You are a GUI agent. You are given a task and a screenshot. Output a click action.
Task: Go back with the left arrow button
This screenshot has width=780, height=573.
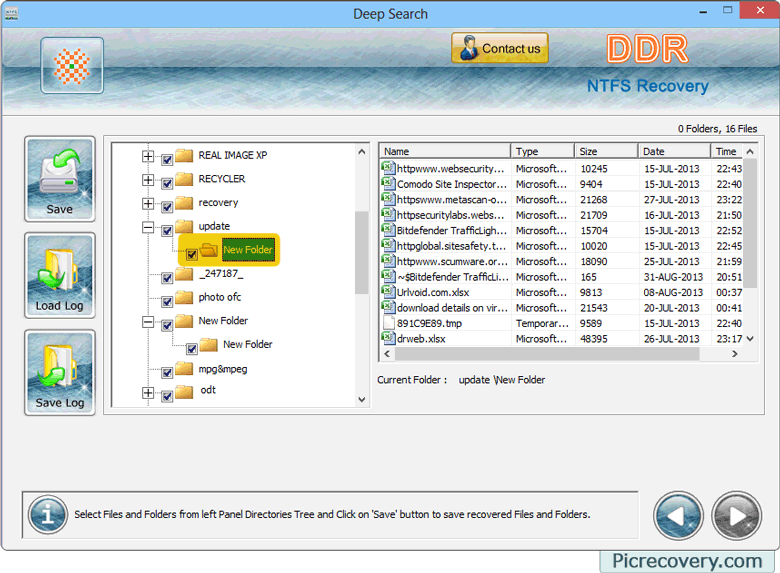(x=678, y=516)
